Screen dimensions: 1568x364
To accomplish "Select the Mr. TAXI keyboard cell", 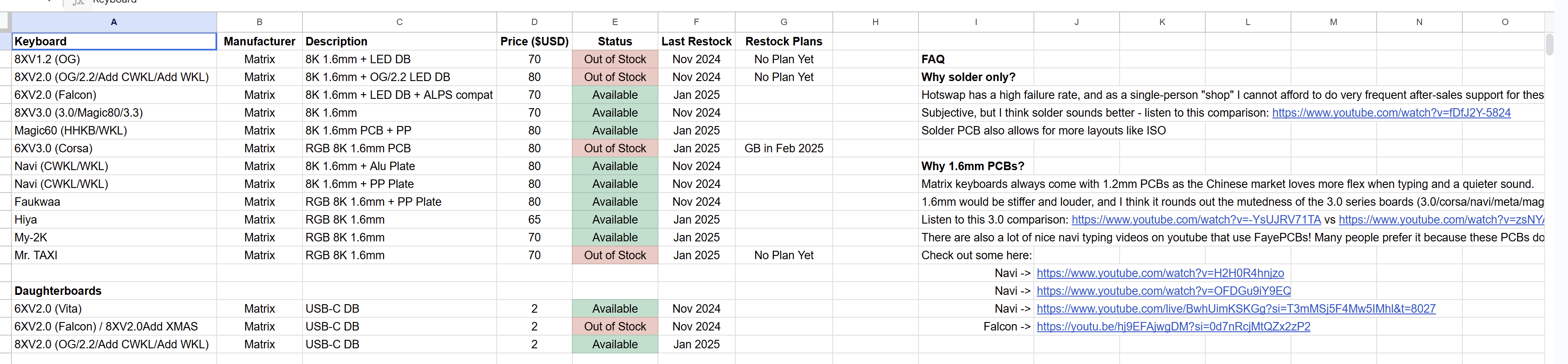I will pos(114,255).
